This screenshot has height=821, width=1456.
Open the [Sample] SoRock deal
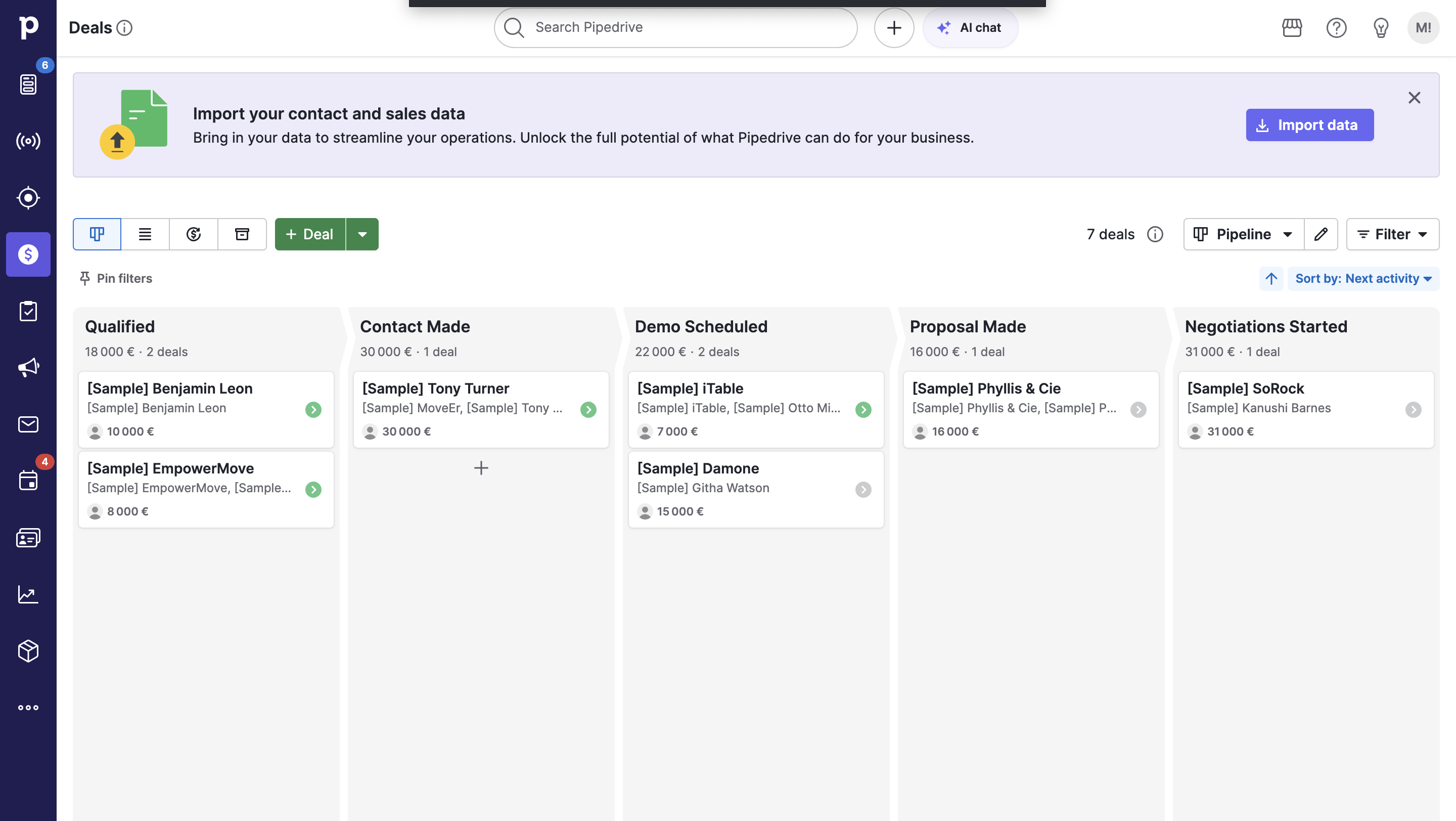point(1306,409)
